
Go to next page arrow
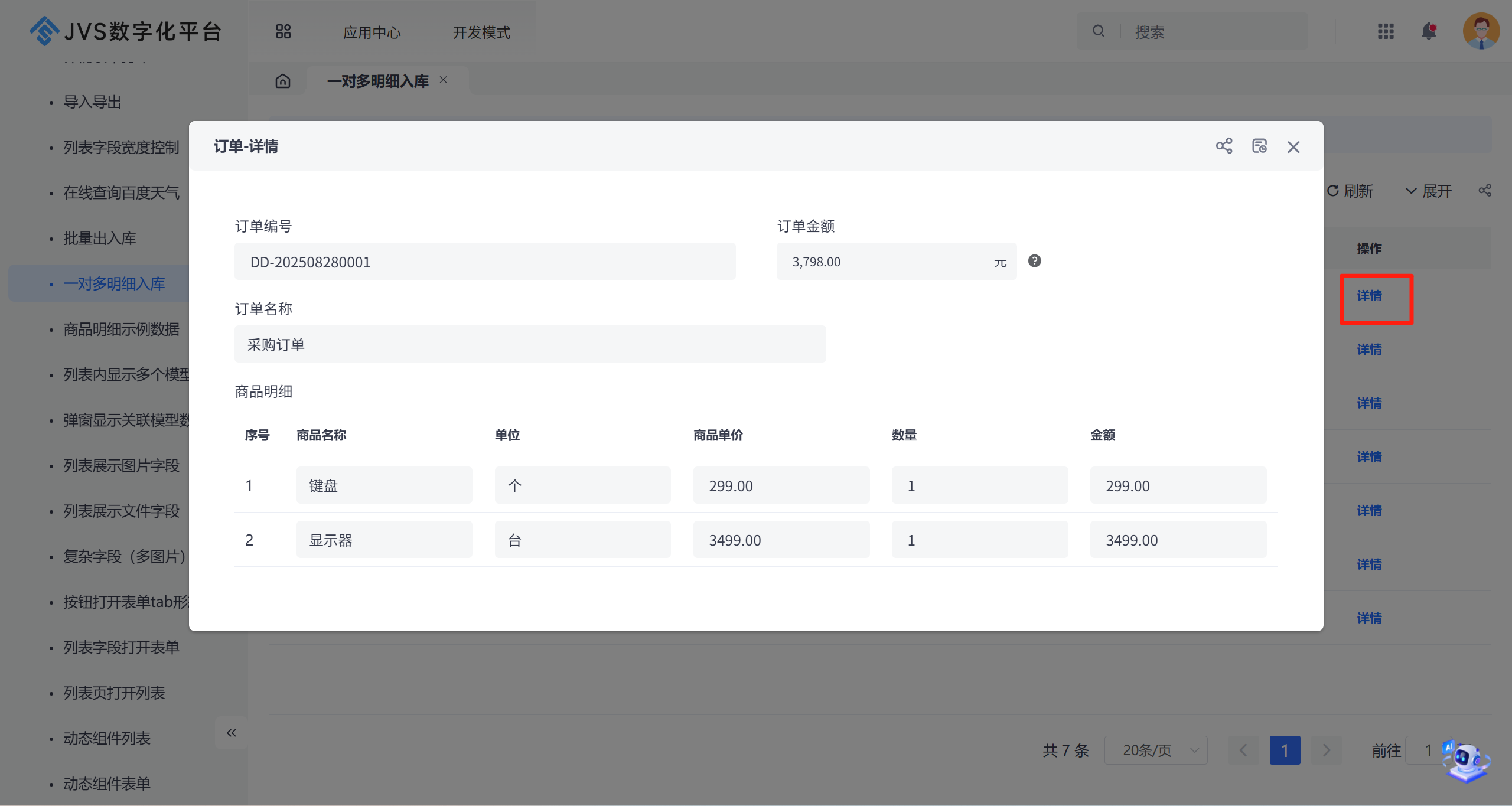click(1327, 750)
